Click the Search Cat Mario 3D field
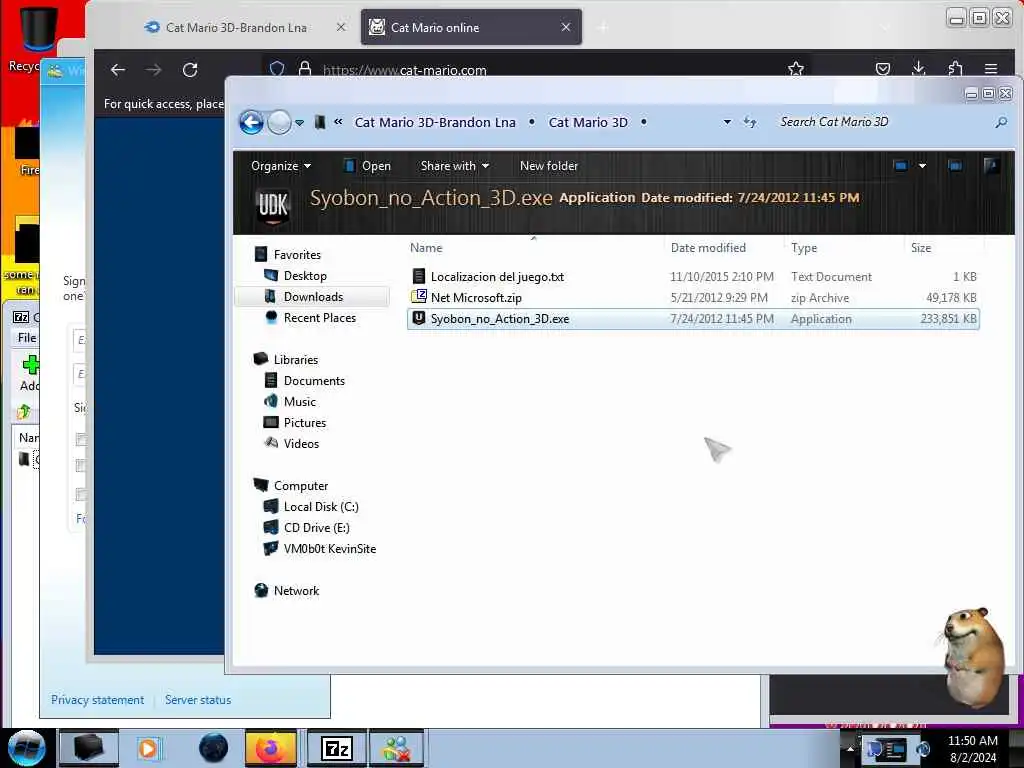The image size is (1024, 768). 881,122
